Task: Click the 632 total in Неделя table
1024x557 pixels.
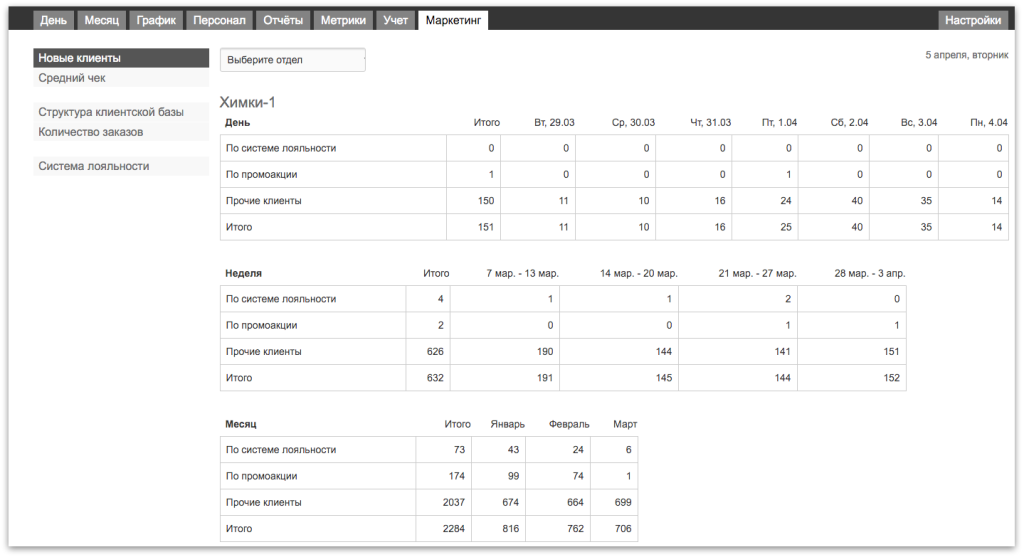Action: pos(435,377)
